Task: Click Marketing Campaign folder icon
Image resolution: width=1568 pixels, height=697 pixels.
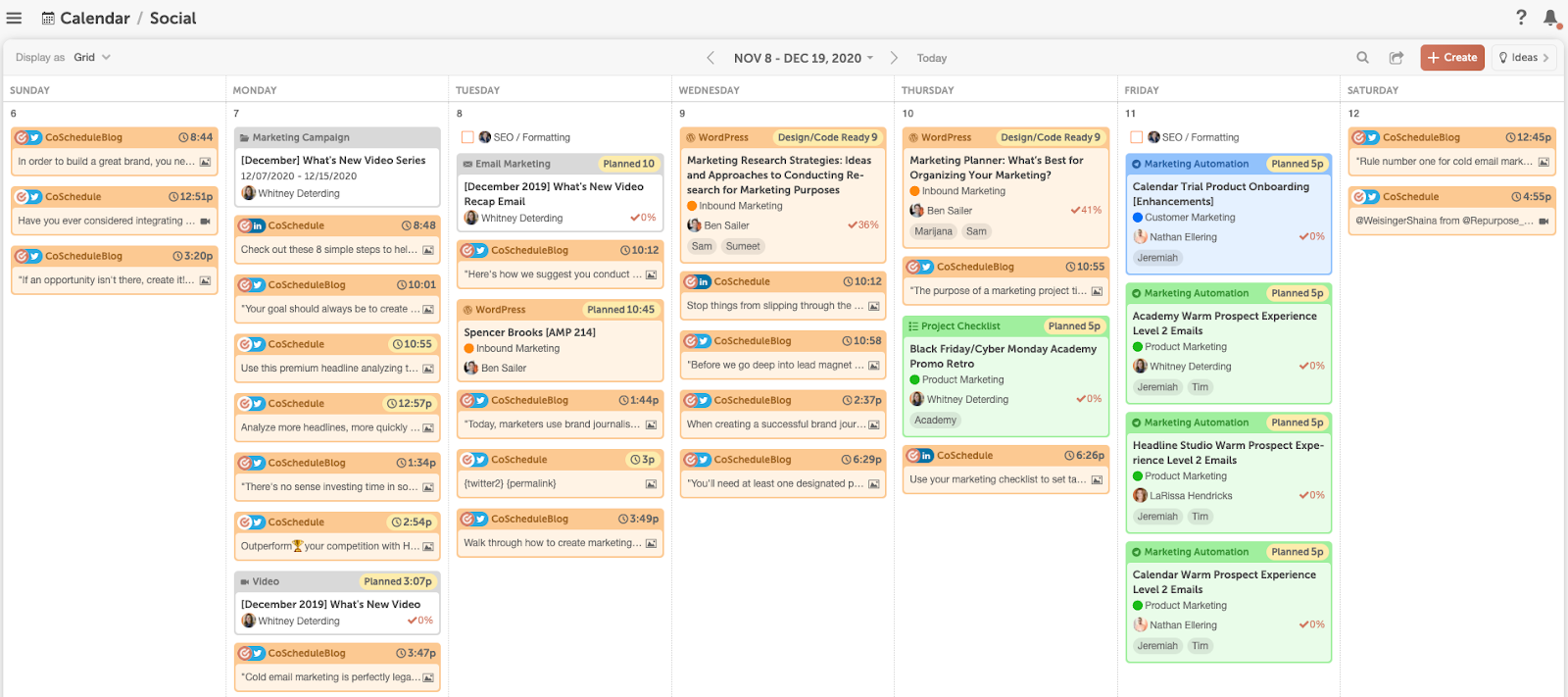Action: click(245, 138)
